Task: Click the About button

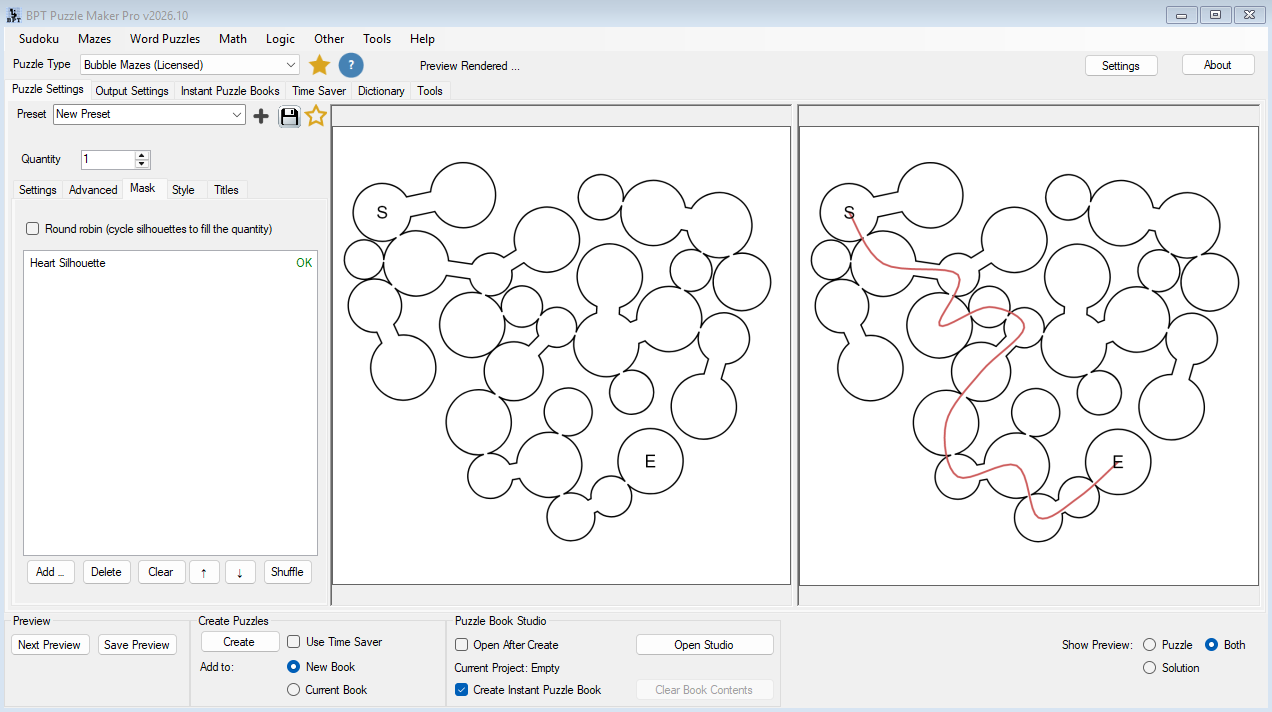Action: [1218, 65]
